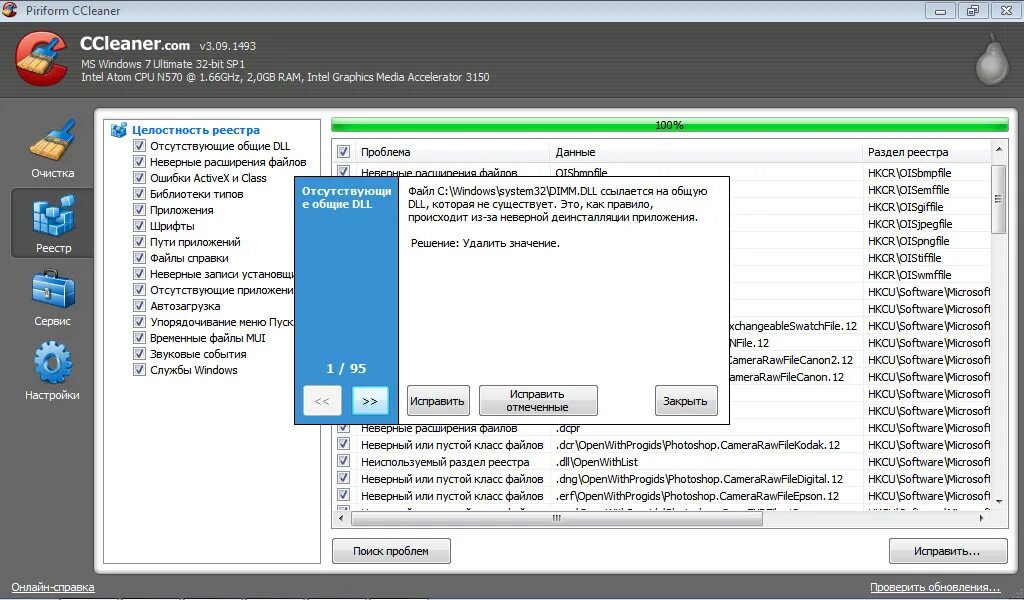
Task: Click the Поиск проблем button
Action: 391,551
